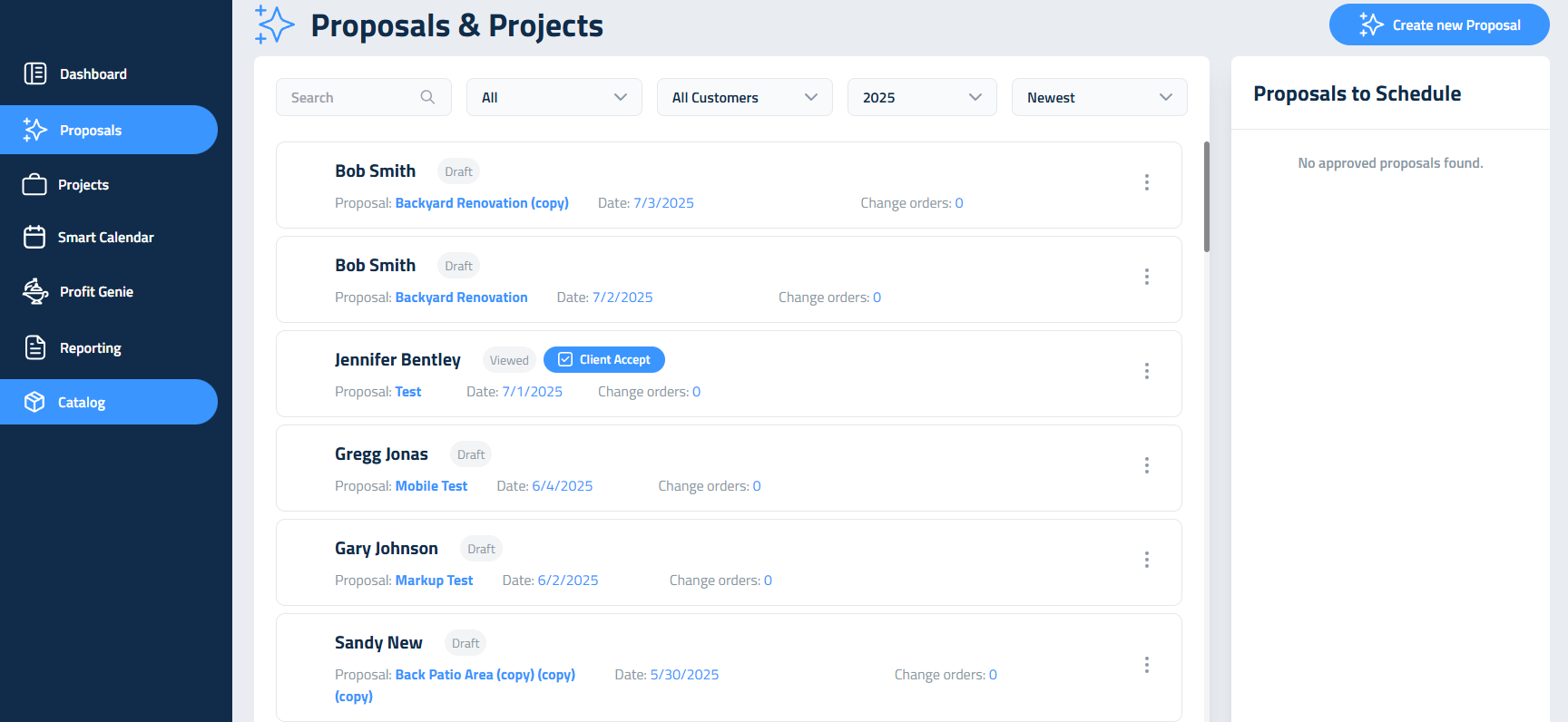The width and height of the screenshot is (1568, 722).
Task: Click Create new Proposal button
Action: [1439, 25]
